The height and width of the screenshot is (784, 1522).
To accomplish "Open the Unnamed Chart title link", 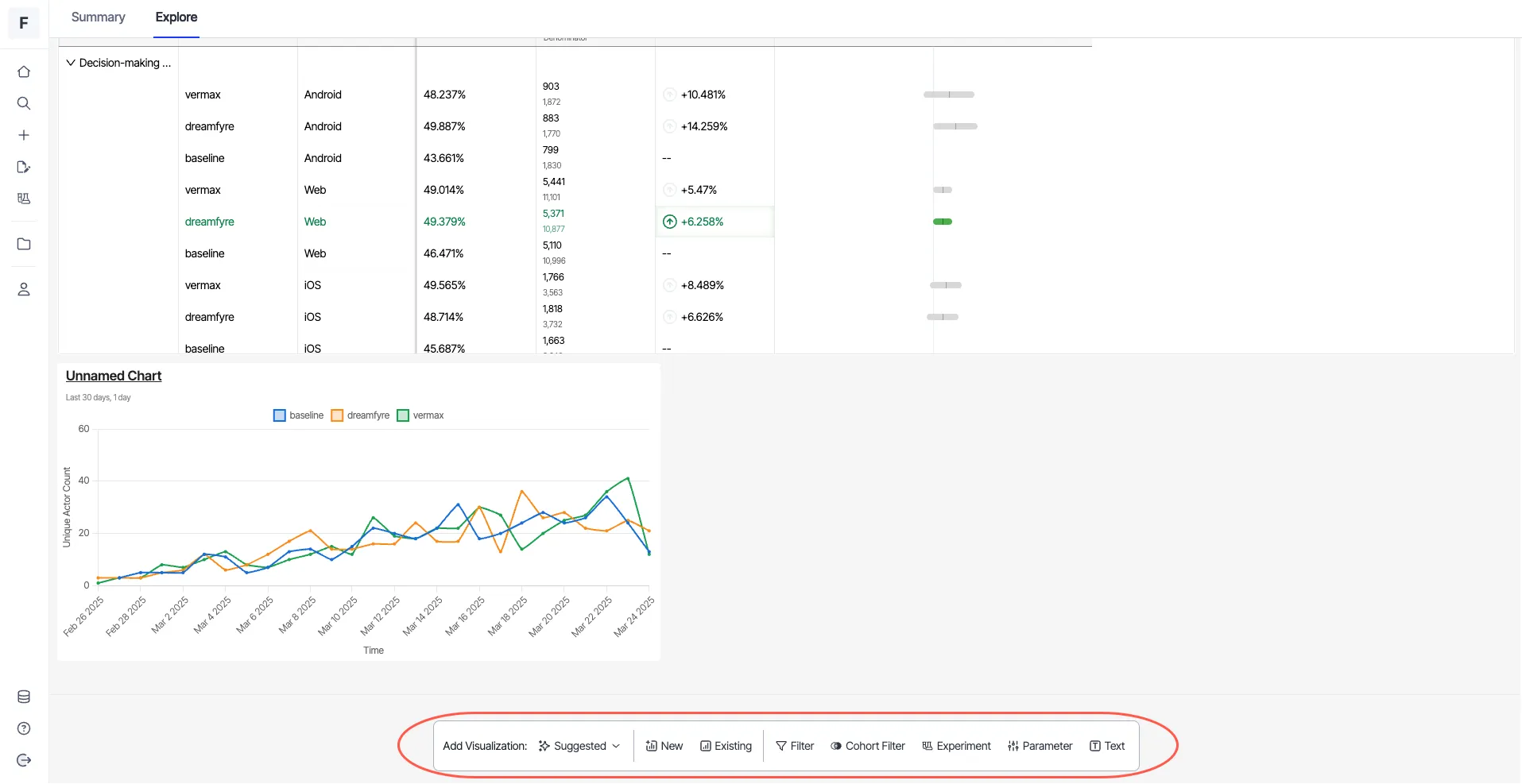I will [114, 376].
